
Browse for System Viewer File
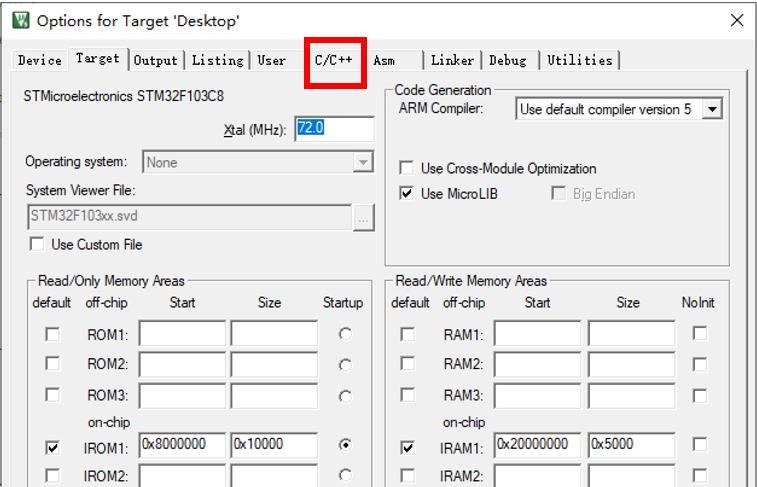tap(363, 217)
